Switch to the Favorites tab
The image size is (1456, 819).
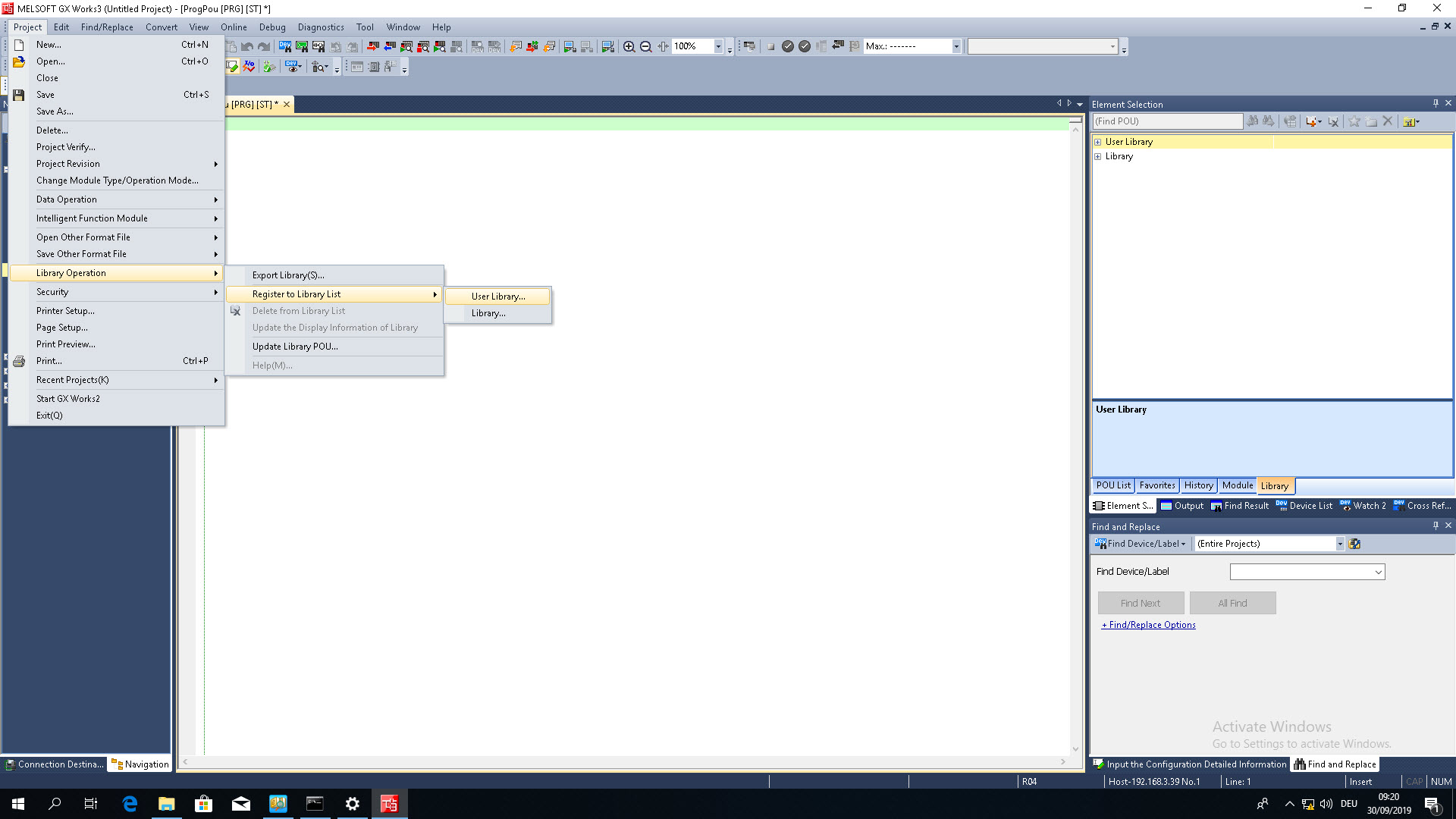coord(1156,485)
